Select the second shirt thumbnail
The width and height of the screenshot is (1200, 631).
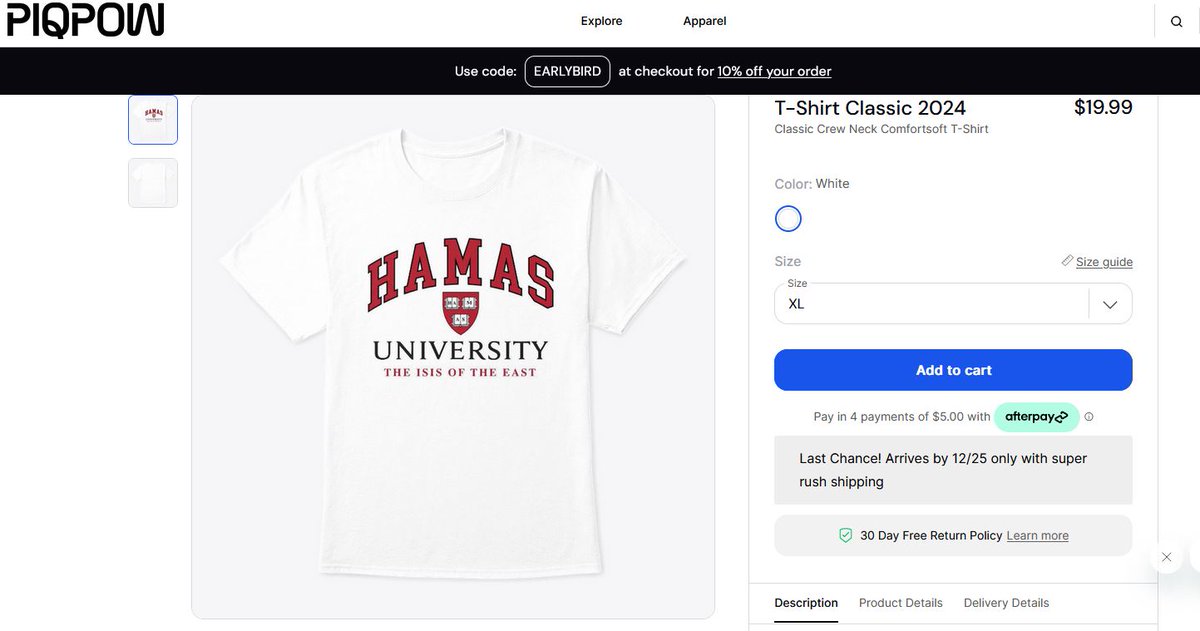[153, 183]
